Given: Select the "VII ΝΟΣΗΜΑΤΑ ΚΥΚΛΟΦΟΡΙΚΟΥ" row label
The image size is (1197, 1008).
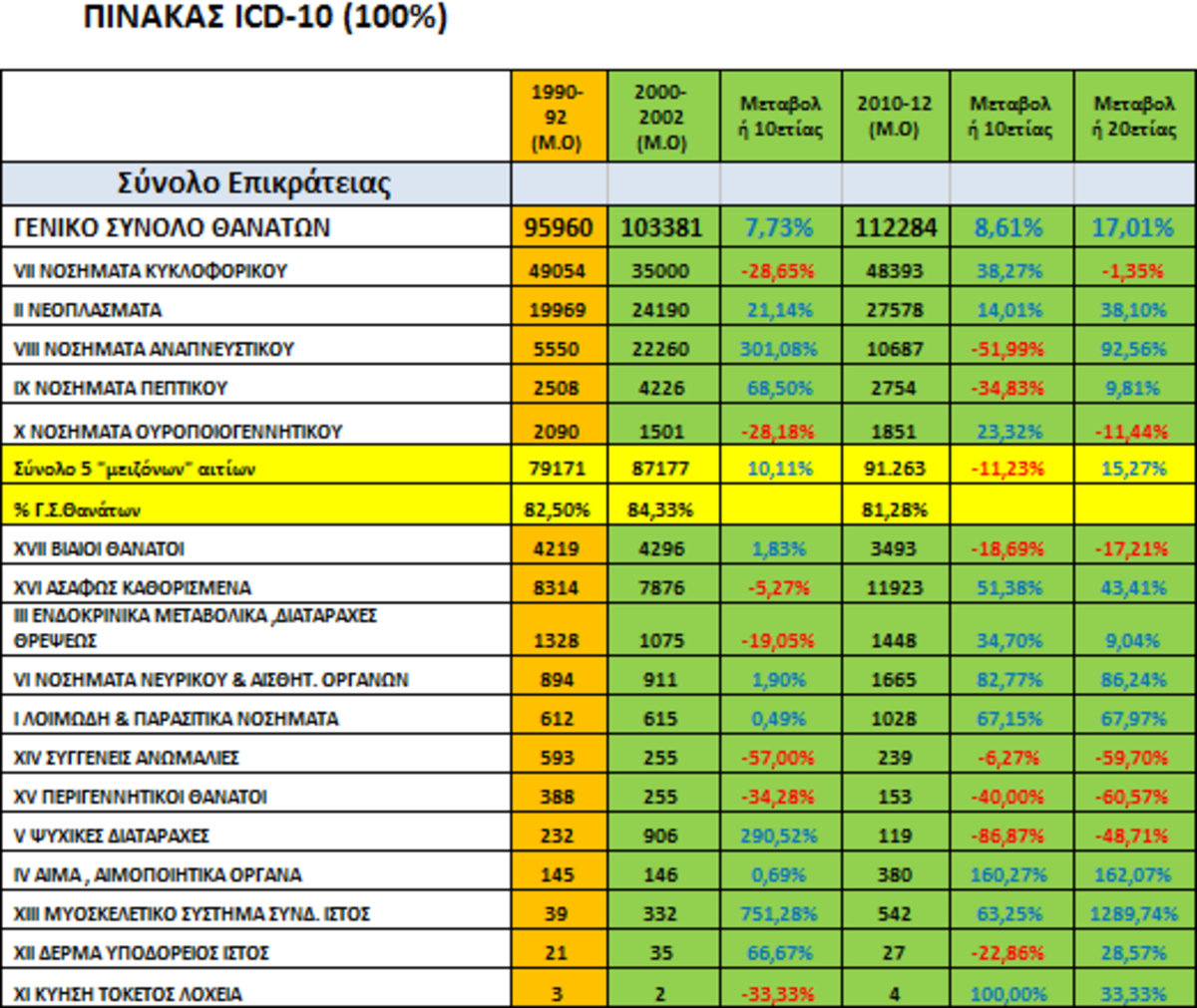Looking at the screenshot, I should click(x=151, y=271).
